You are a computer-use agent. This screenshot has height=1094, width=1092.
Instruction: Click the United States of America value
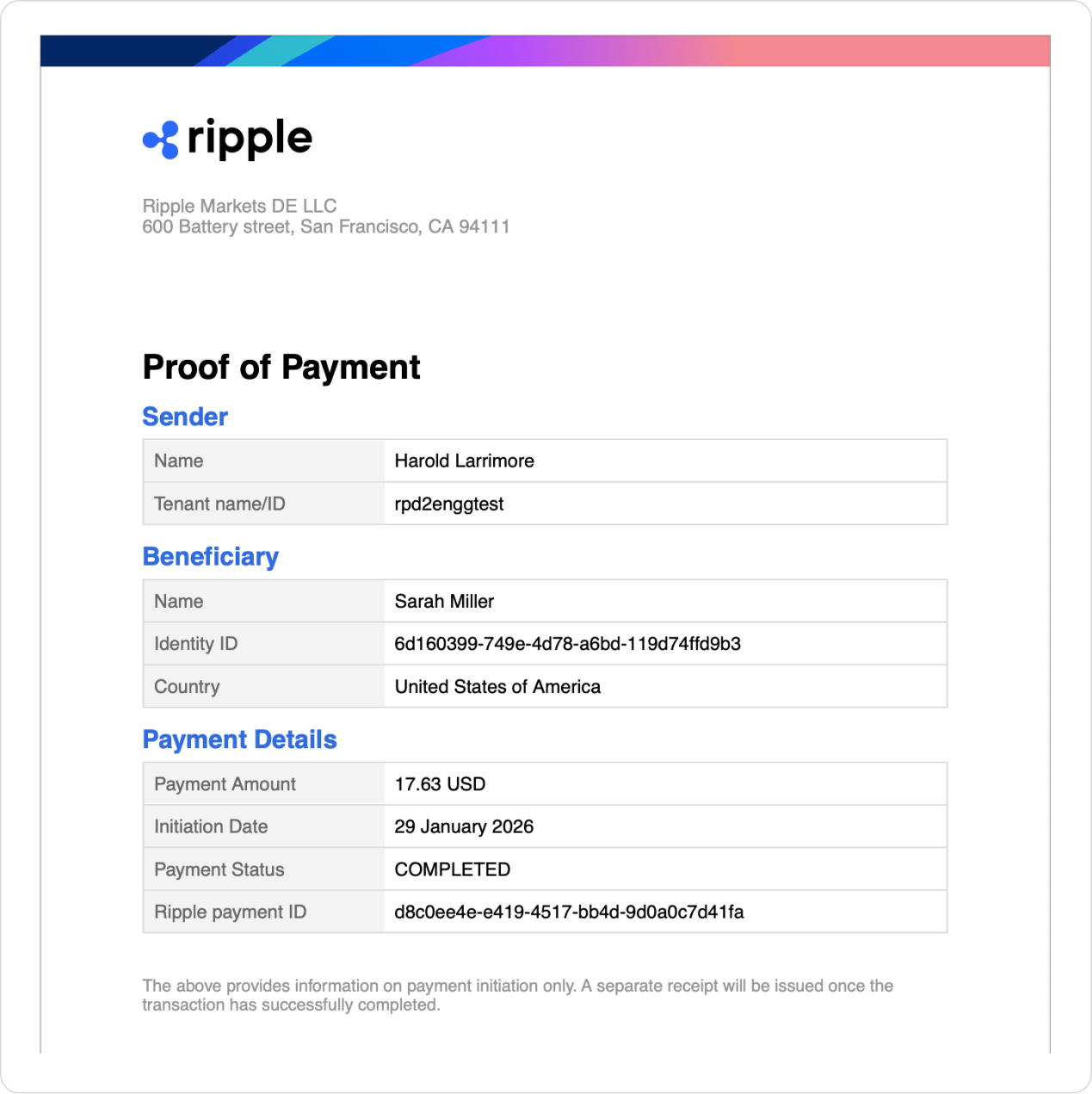[x=497, y=687]
